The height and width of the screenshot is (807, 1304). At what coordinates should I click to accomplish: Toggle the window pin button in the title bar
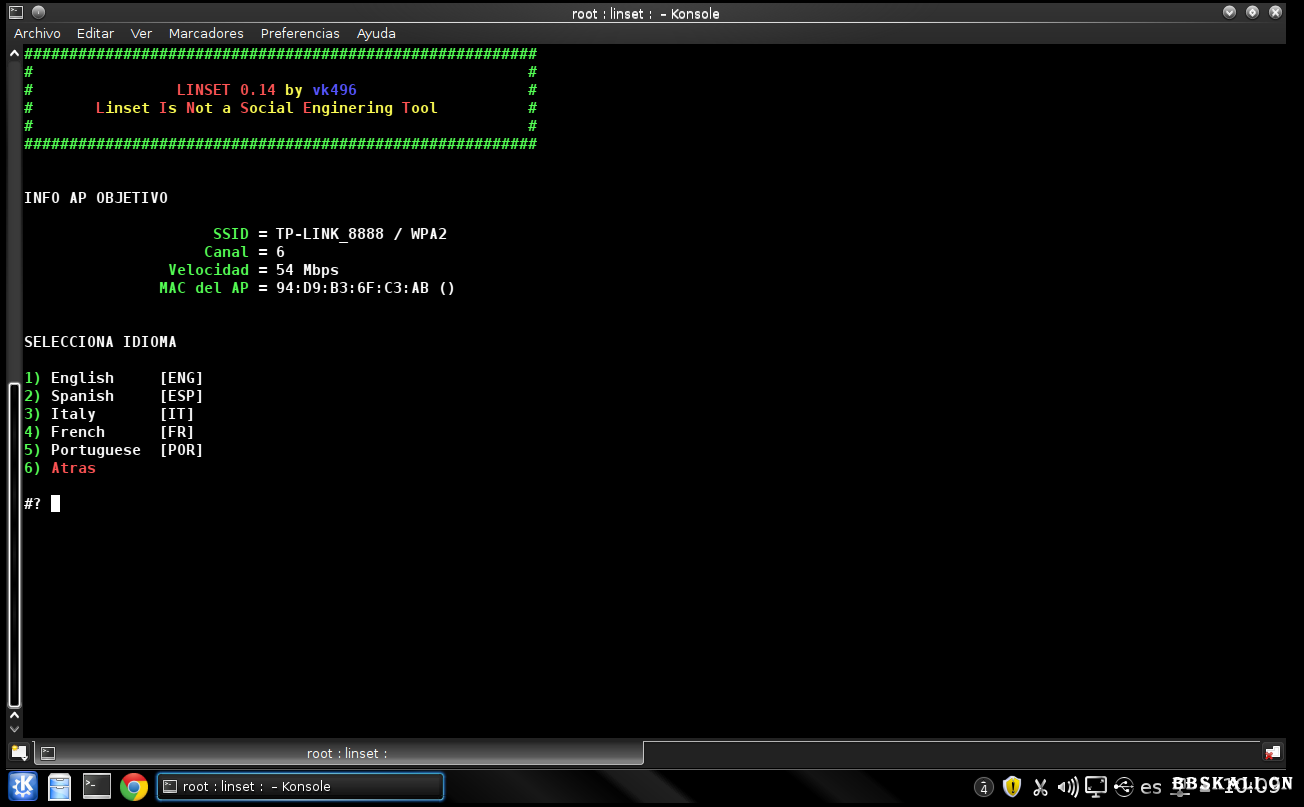click(x=37, y=13)
